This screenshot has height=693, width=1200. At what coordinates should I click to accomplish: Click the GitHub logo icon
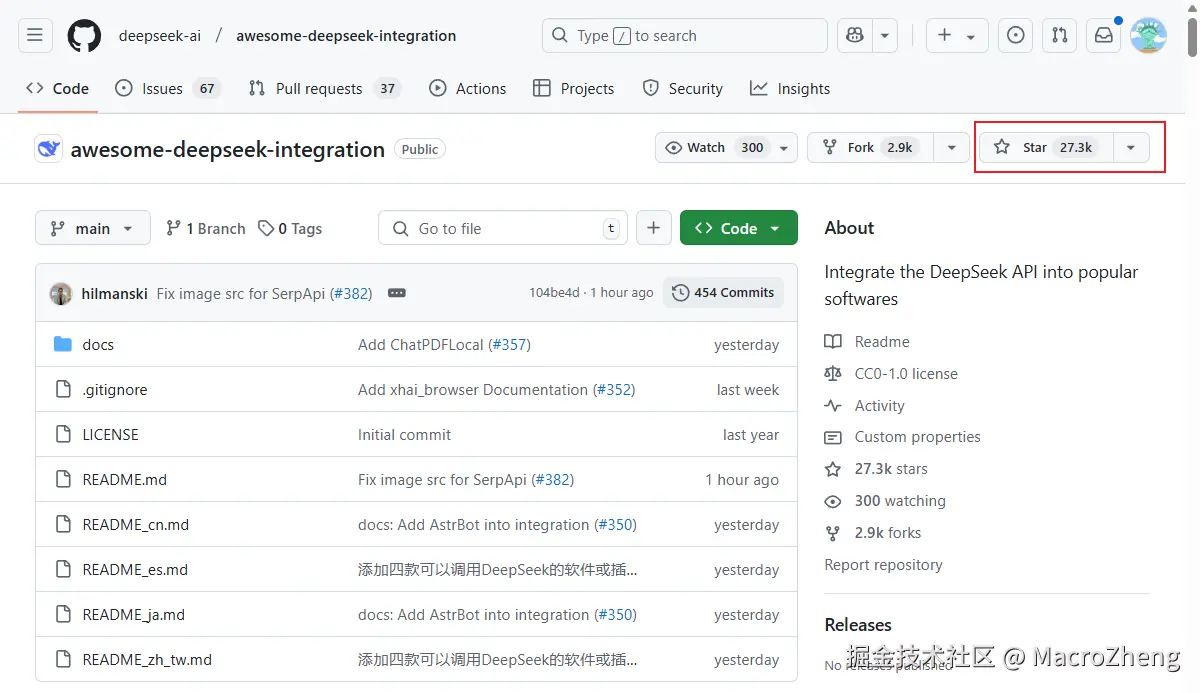point(84,36)
